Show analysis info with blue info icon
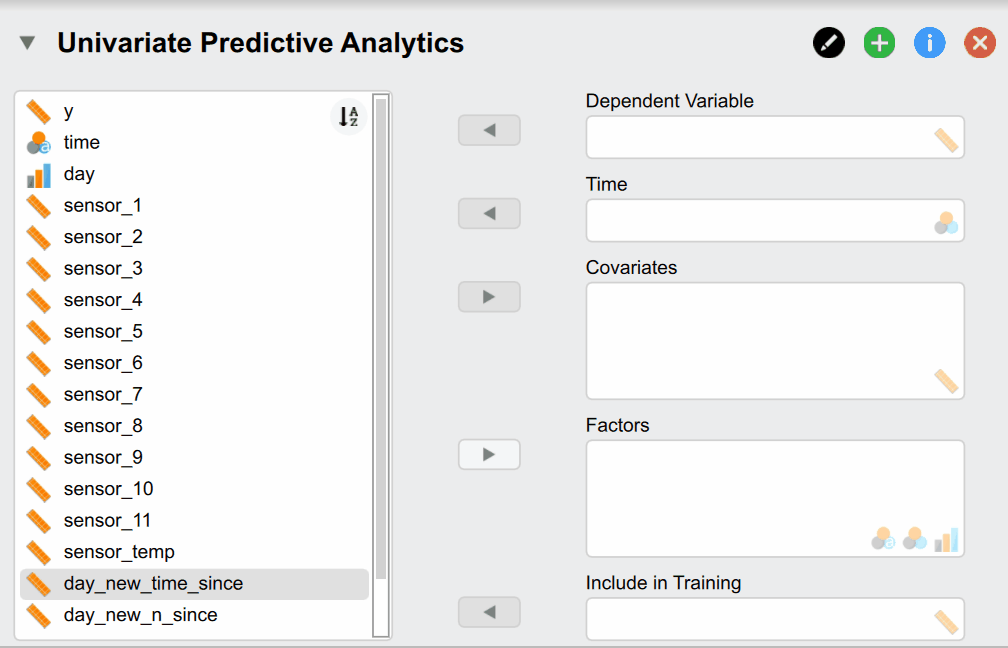1008x648 pixels. tap(929, 43)
